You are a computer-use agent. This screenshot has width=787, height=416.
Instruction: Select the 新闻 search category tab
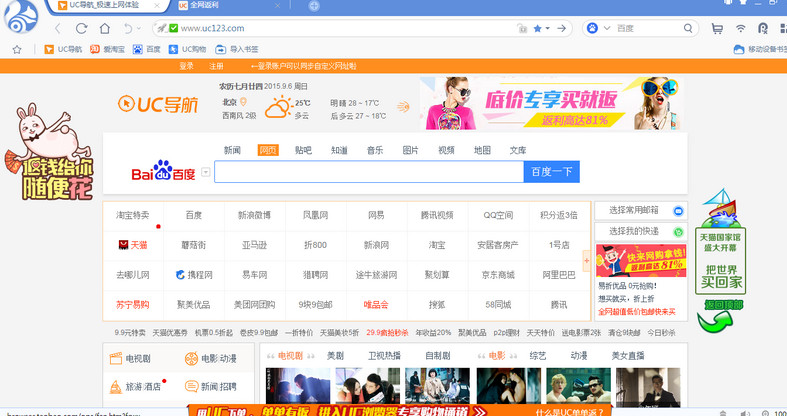pos(232,150)
